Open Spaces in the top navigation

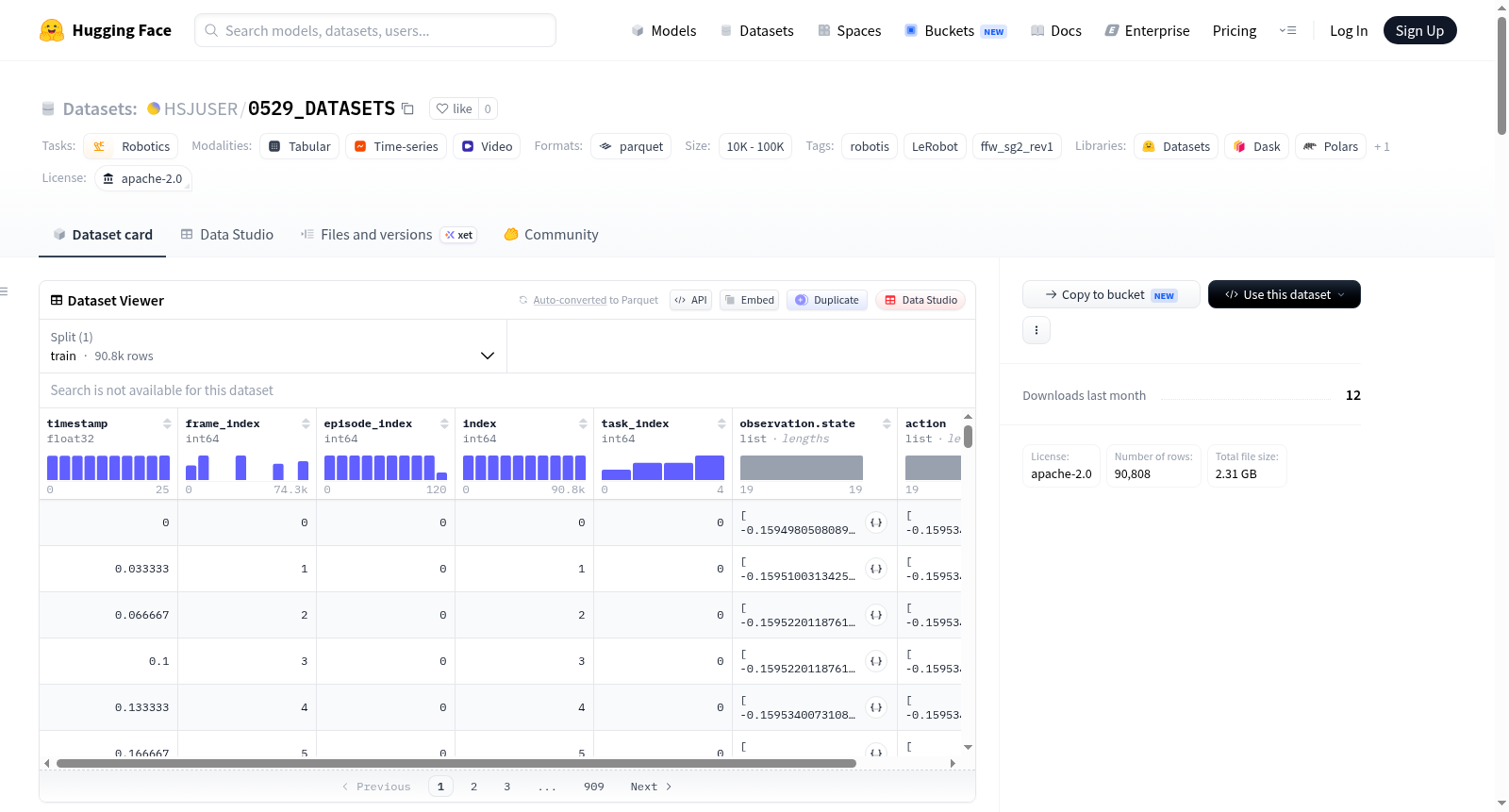pyautogui.click(x=850, y=30)
